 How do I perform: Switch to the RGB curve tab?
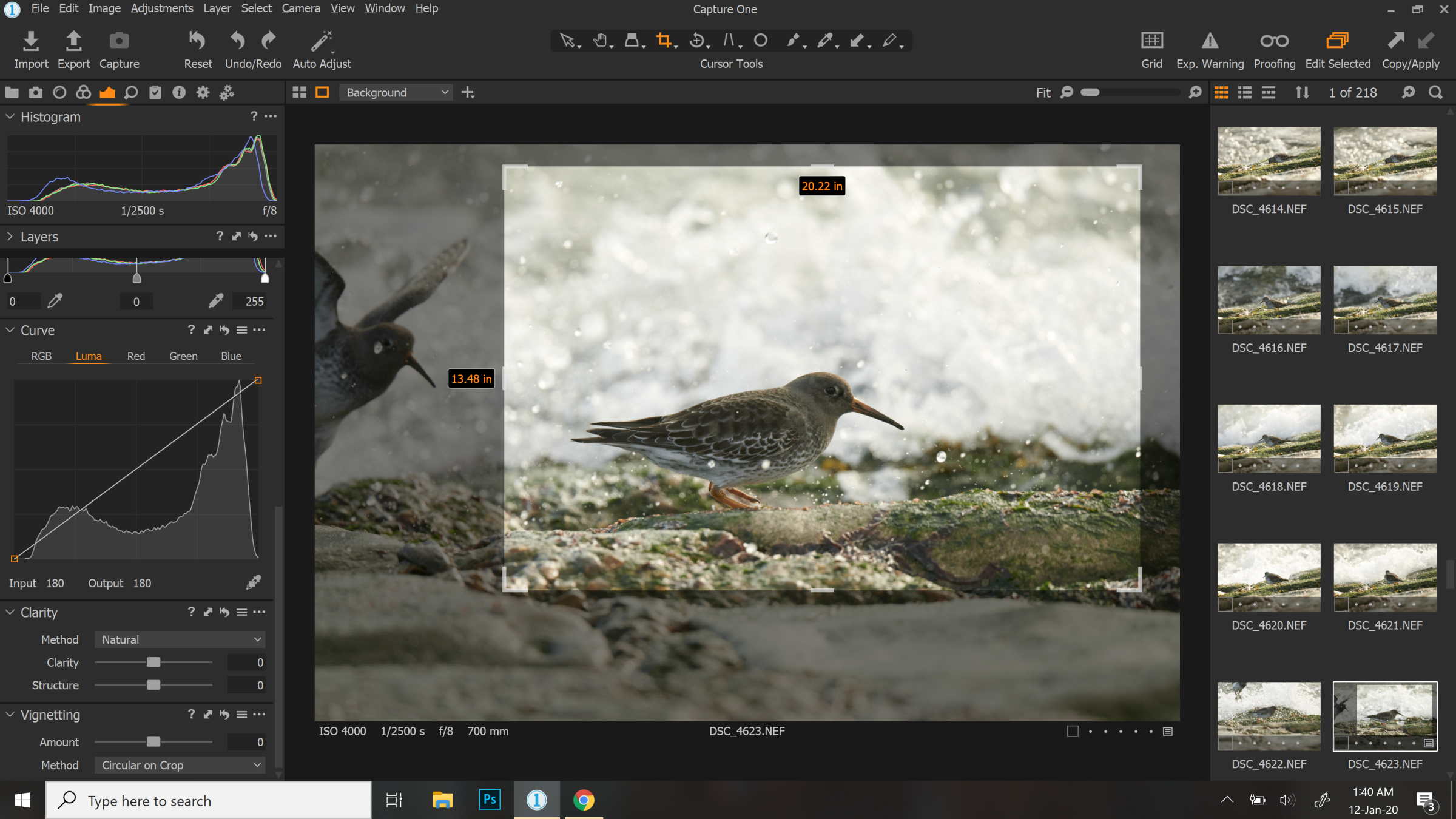point(41,356)
